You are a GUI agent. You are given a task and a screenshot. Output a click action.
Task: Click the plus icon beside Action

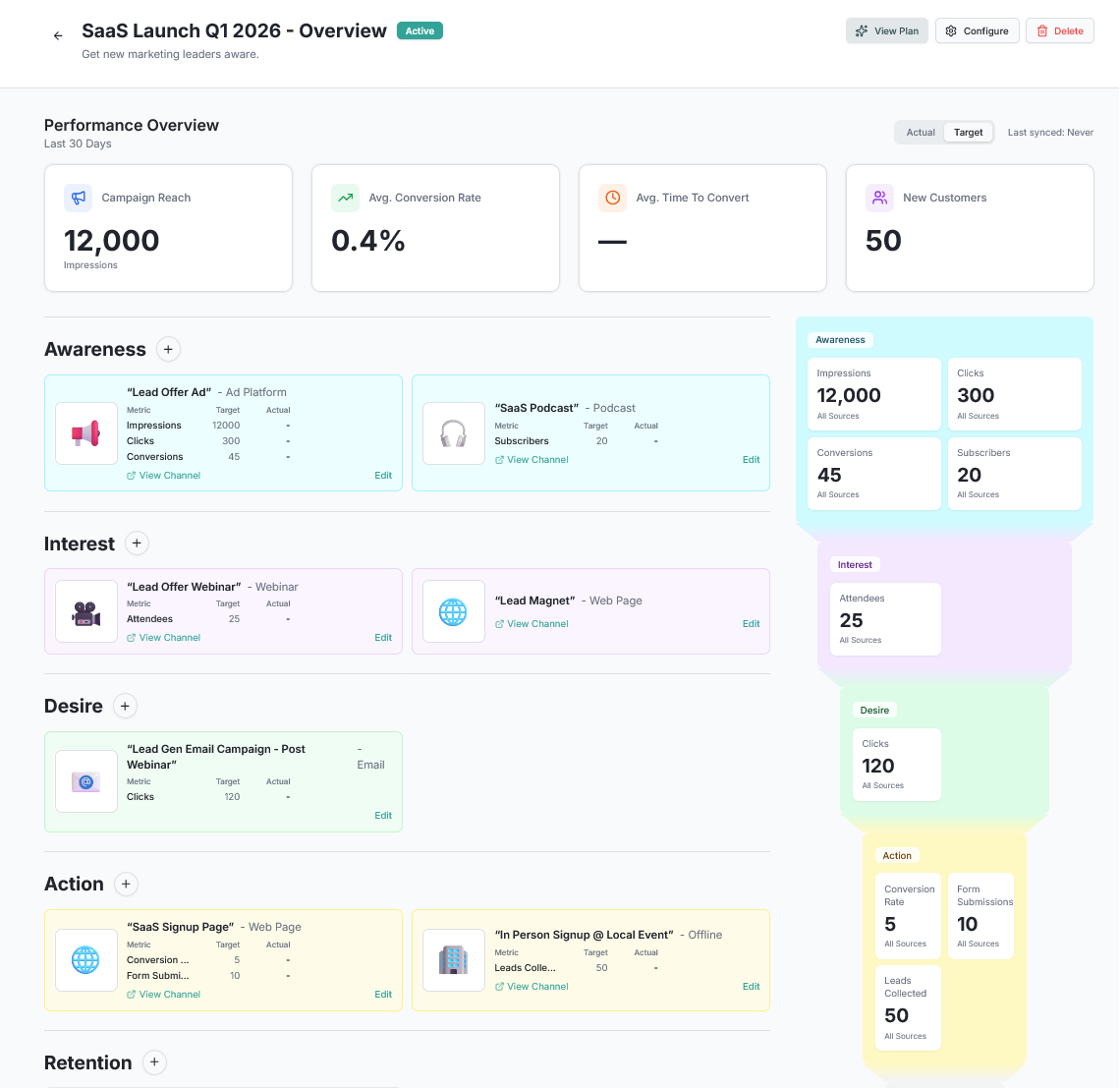(126, 884)
